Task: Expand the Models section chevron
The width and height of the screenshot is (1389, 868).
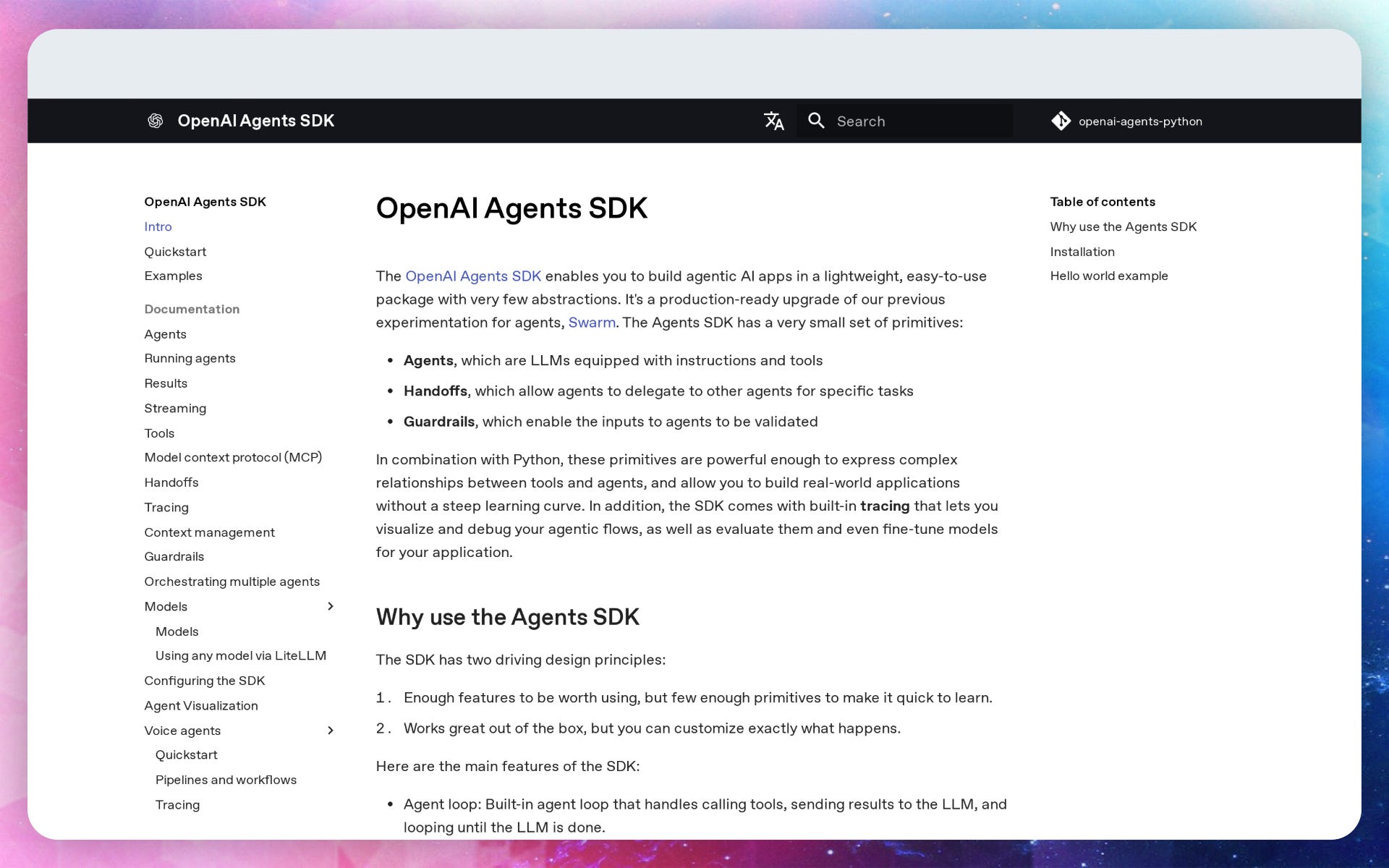Action: click(x=331, y=606)
